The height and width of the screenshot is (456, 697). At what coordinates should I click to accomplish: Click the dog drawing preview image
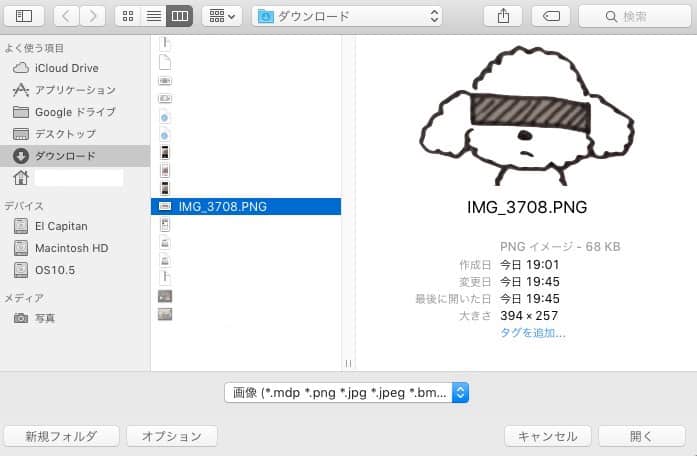coord(527,116)
